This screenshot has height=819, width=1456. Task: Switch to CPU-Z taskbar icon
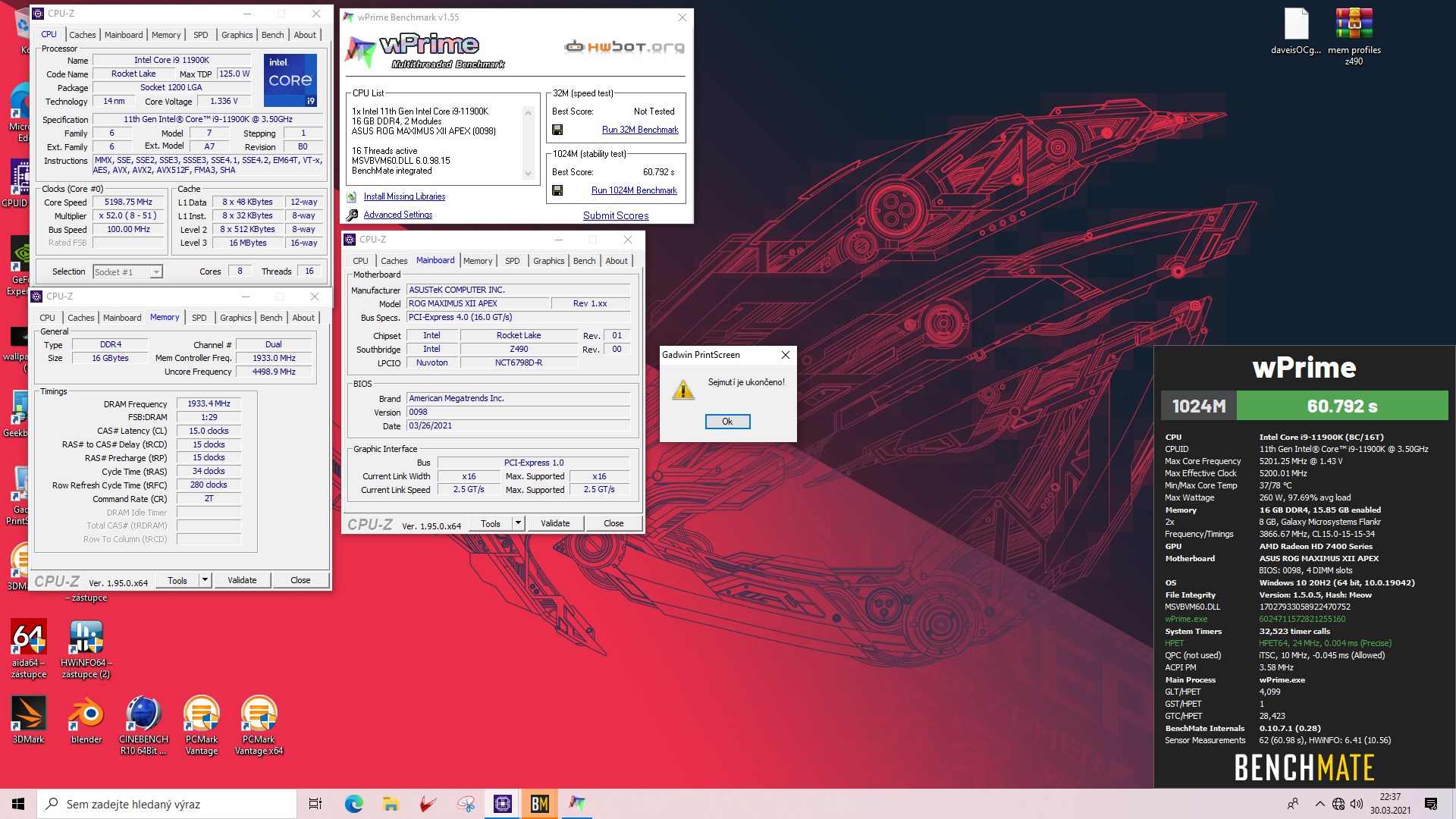(x=502, y=804)
